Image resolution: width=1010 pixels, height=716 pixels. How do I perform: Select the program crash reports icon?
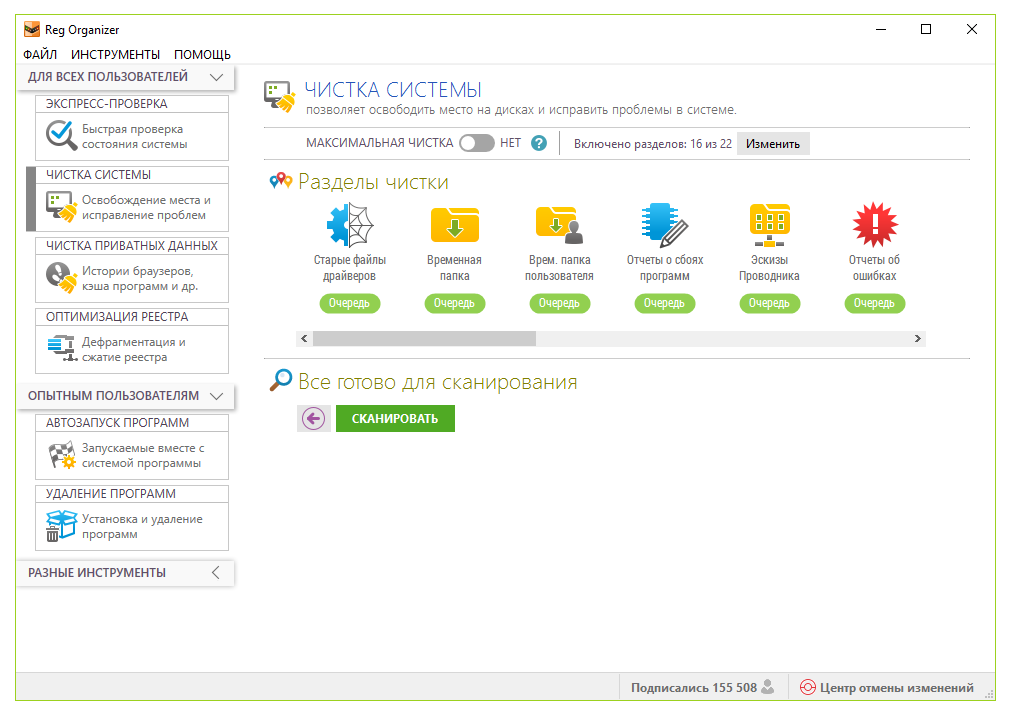pos(665,225)
